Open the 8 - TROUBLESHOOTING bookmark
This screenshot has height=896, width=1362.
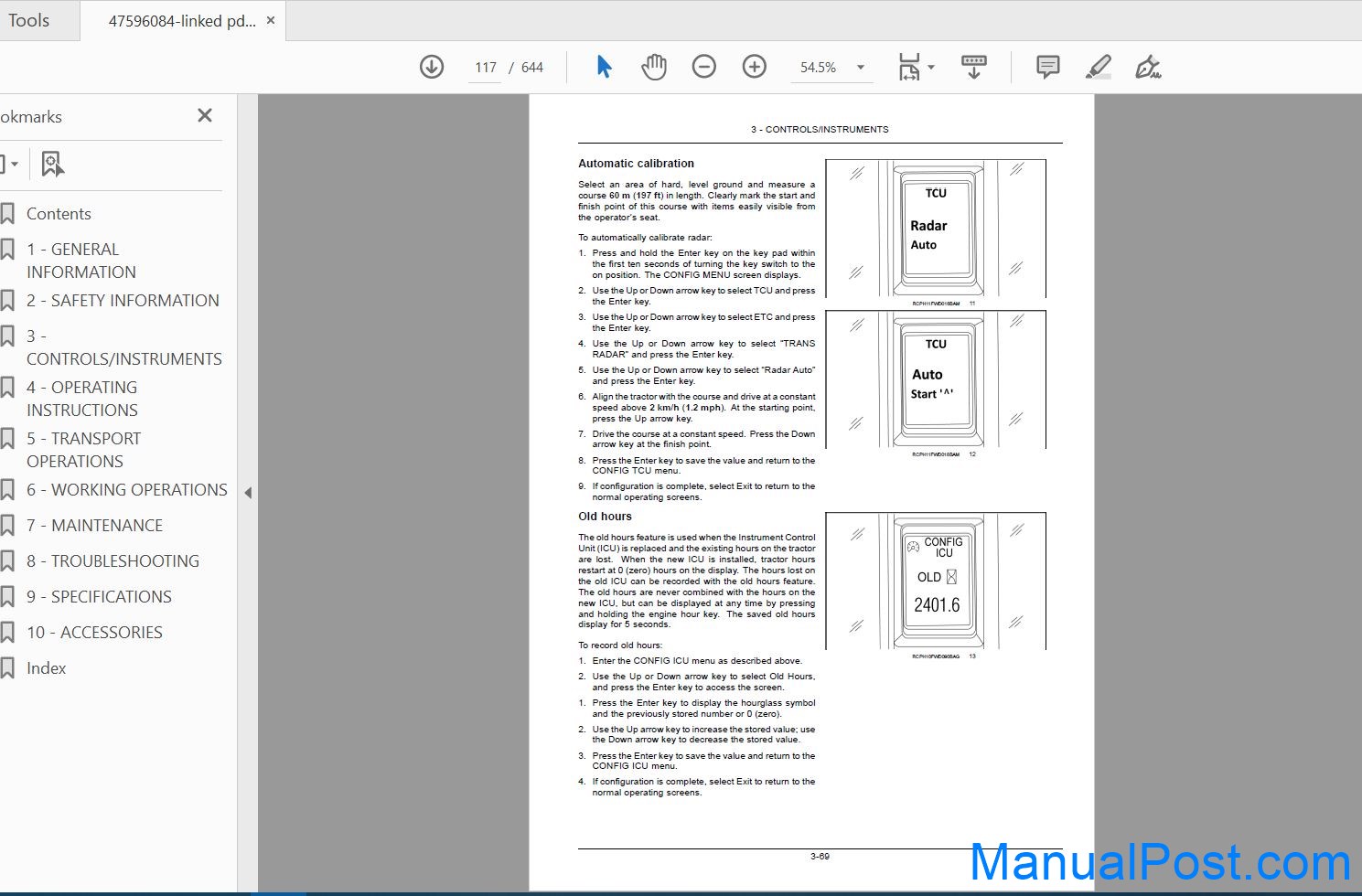[113, 561]
